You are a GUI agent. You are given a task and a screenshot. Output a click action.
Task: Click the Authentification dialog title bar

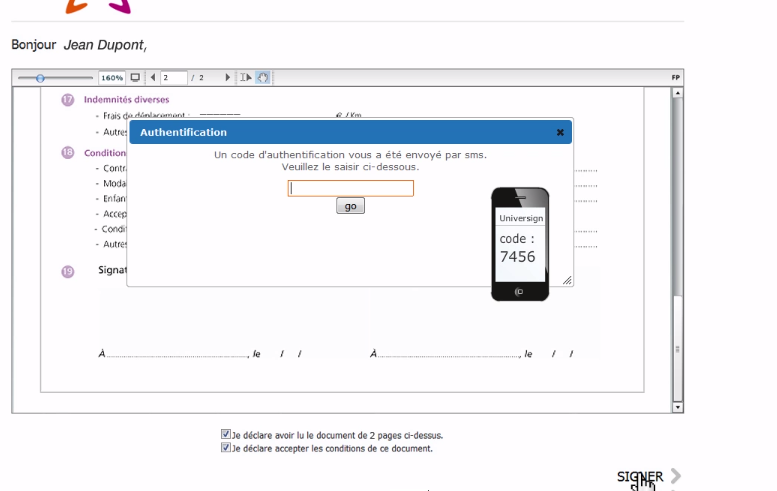pos(350,132)
